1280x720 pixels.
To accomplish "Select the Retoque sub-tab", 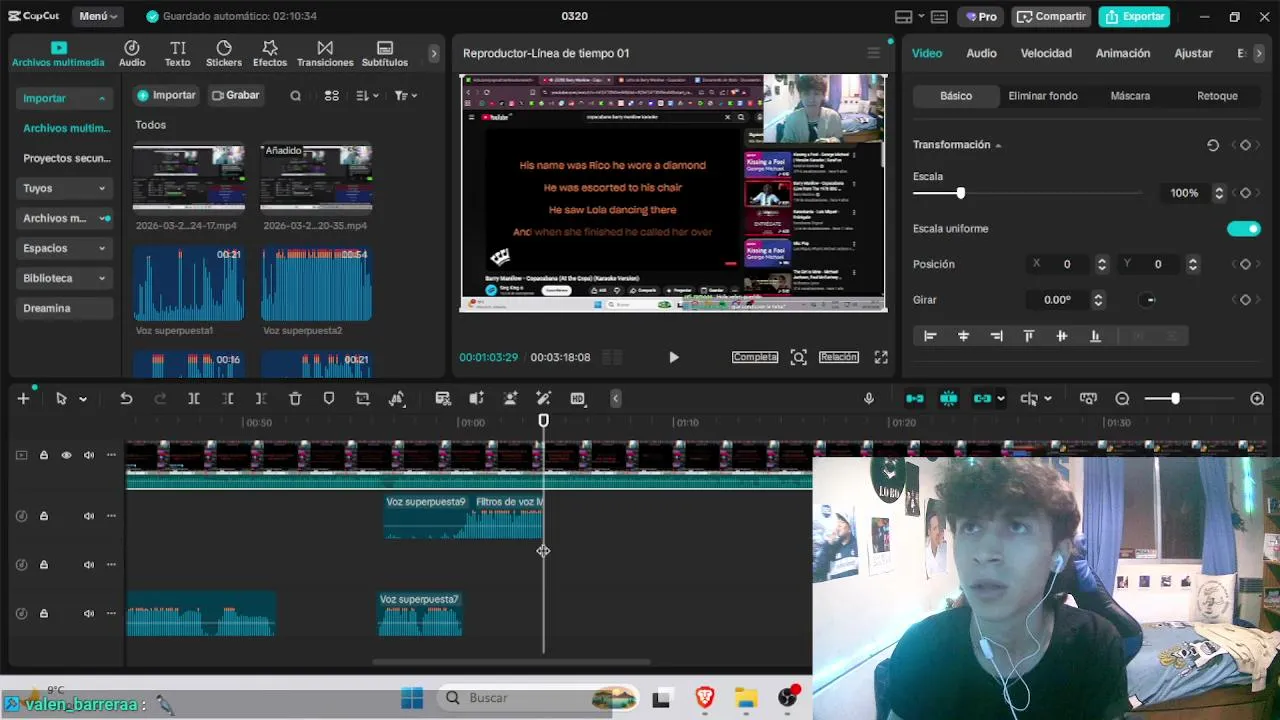I will [x=1217, y=96].
